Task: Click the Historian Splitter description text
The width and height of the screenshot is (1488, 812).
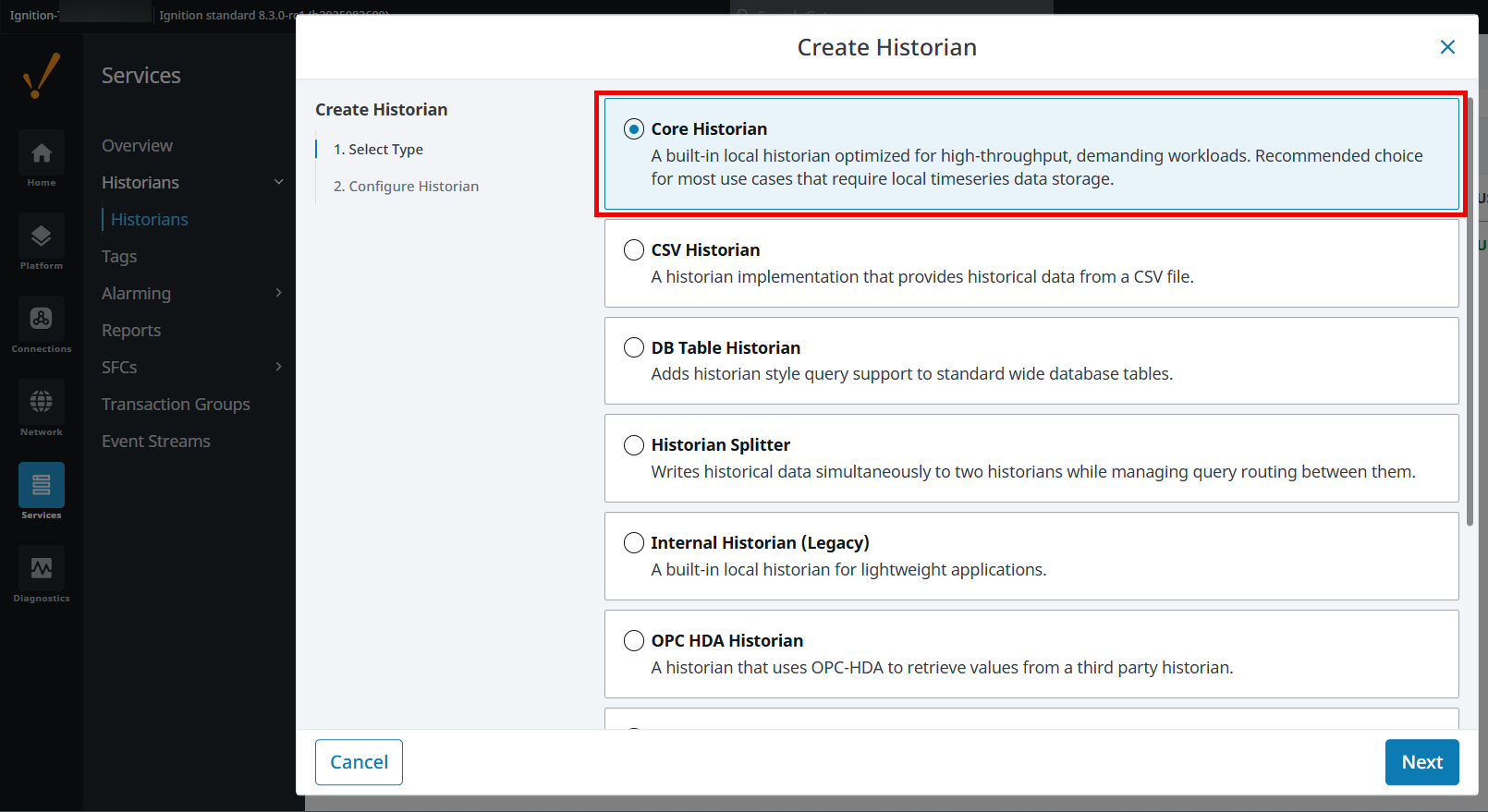Action: [x=1033, y=472]
